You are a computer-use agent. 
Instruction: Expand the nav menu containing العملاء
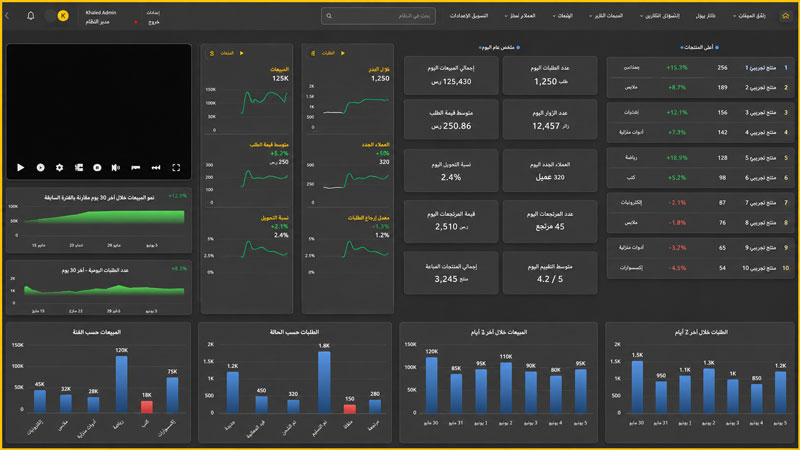tap(520, 16)
